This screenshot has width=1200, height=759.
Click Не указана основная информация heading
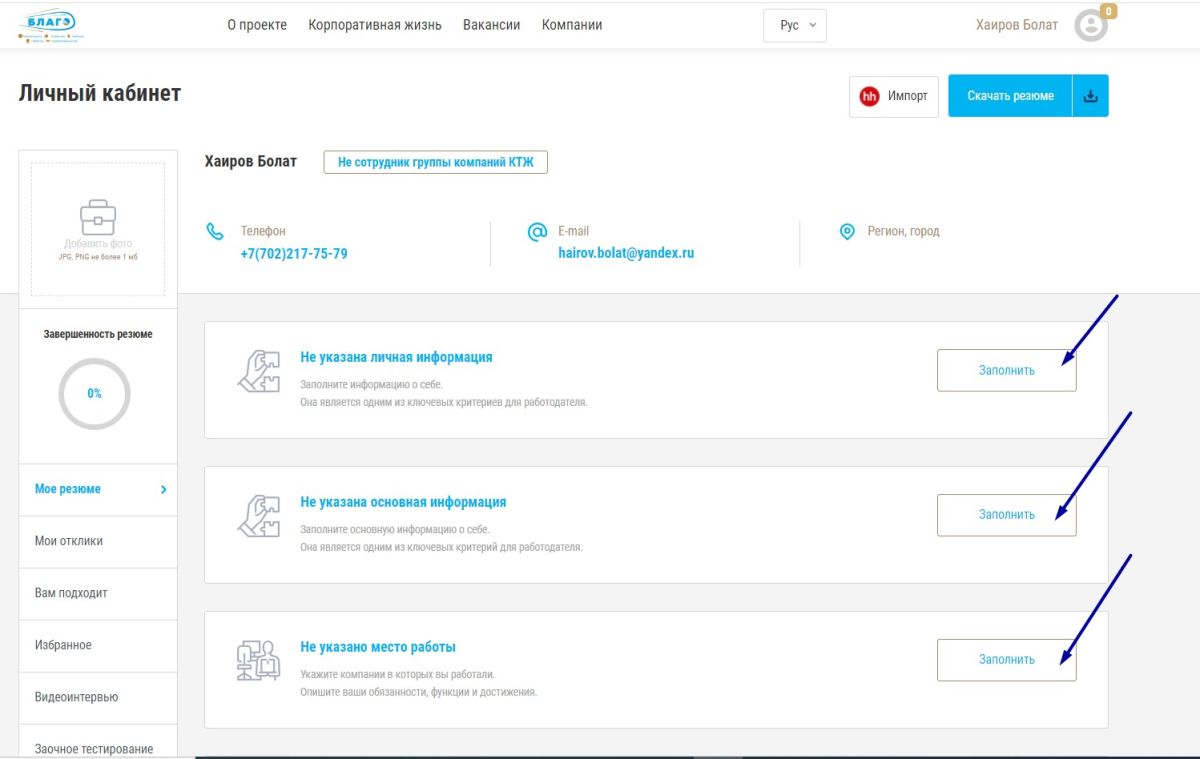tap(403, 502)
